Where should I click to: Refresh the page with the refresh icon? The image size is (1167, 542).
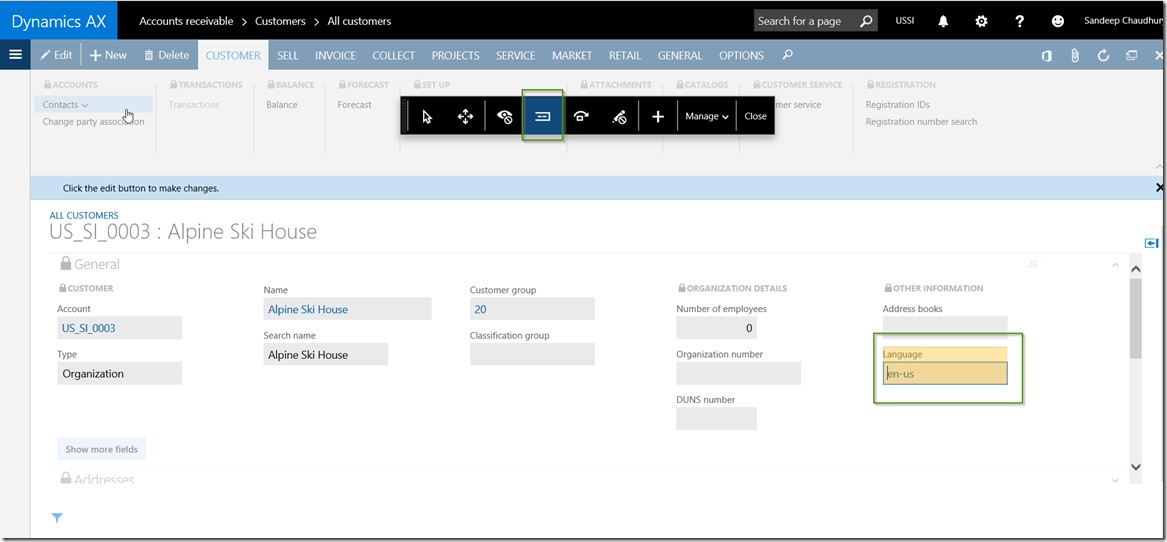click(x=1103, y=56)
